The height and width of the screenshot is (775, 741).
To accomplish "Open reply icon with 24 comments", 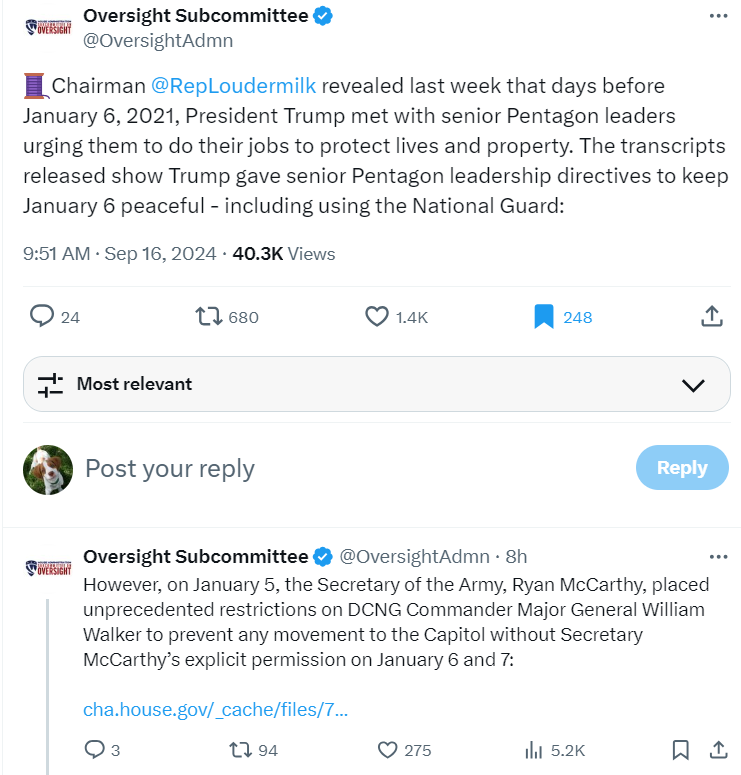I will click(42, 317).
